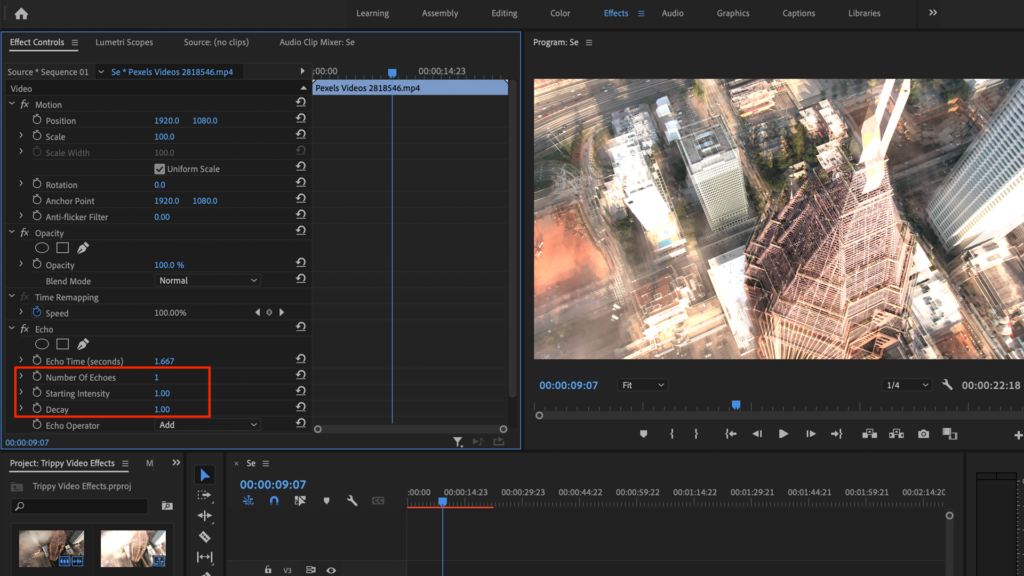
Task: Select the pen mask tool under Opacity
Action: pyautogui.click(x=83, y=248)
